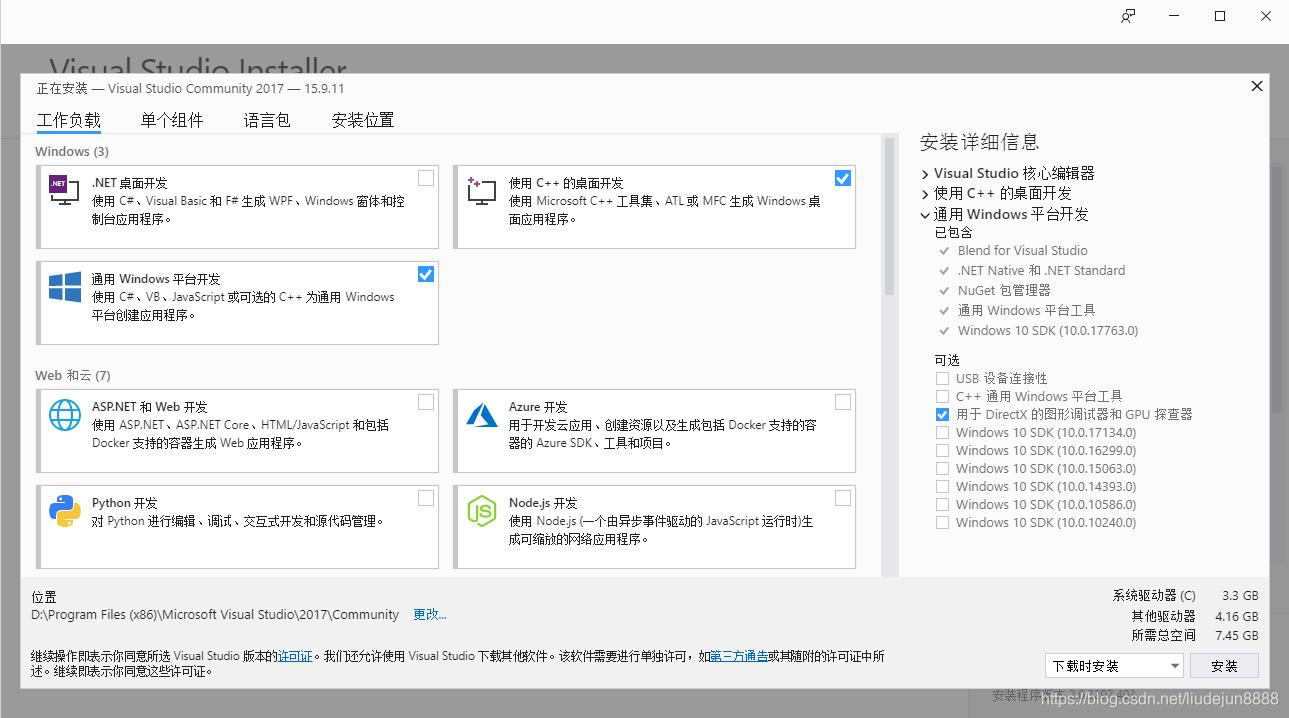Switch to the 工作负载 tab
1289x718 pixels.
coord(69,120)
